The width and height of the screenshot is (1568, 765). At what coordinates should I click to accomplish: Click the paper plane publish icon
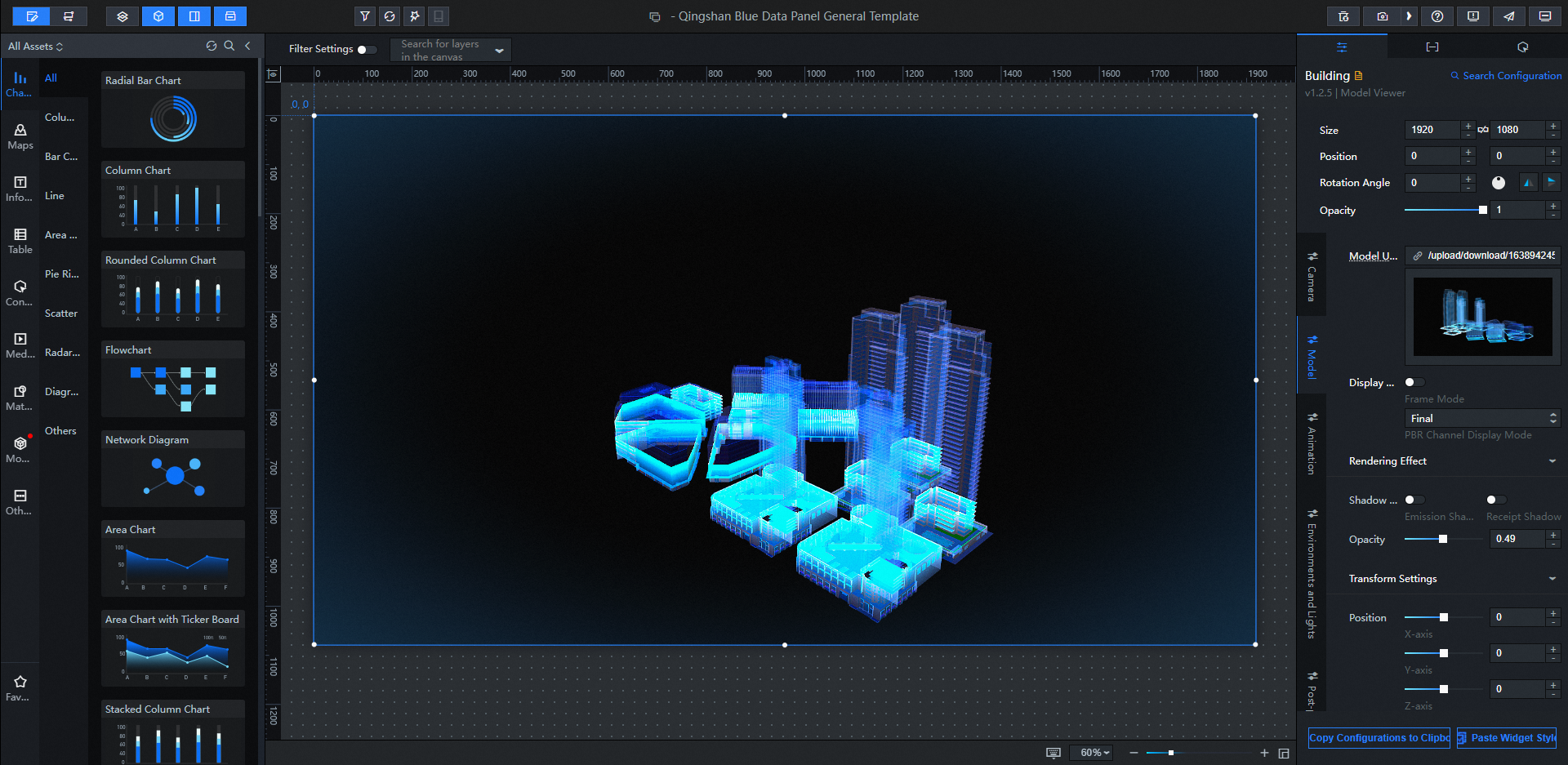(x=1508, y=16)
